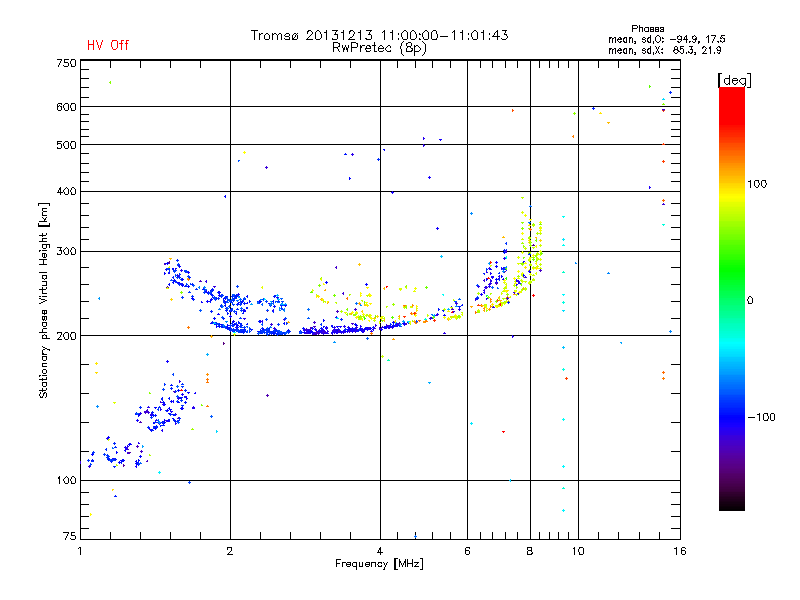Click the colorbar phase color scale
This screenshot has width=800, height=600.
pyautogui.click(x=732, y=298)
